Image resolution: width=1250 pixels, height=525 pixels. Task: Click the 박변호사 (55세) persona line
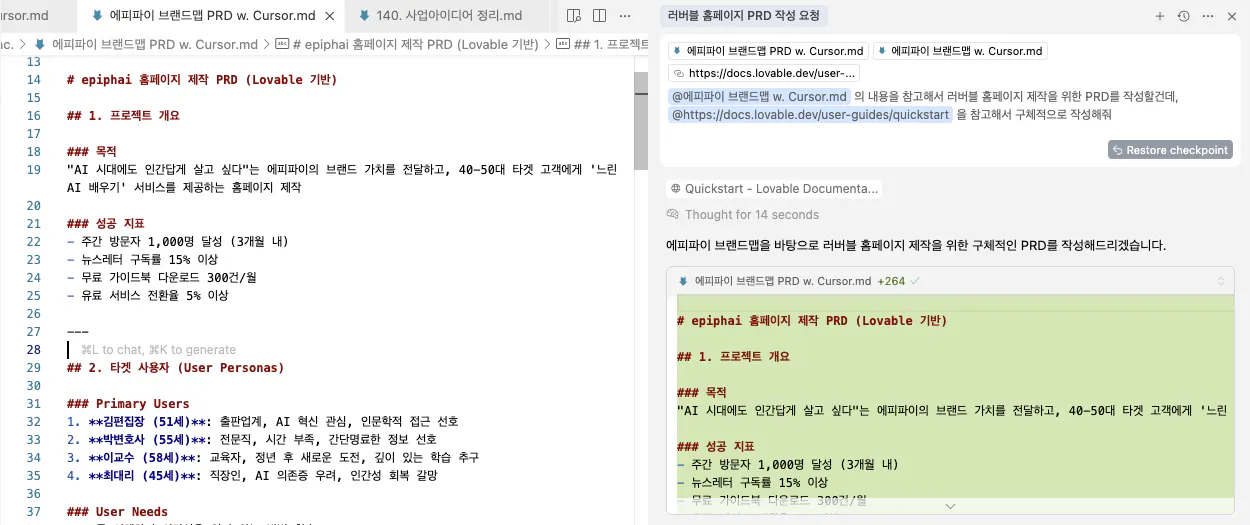click(x=251, y=440)
